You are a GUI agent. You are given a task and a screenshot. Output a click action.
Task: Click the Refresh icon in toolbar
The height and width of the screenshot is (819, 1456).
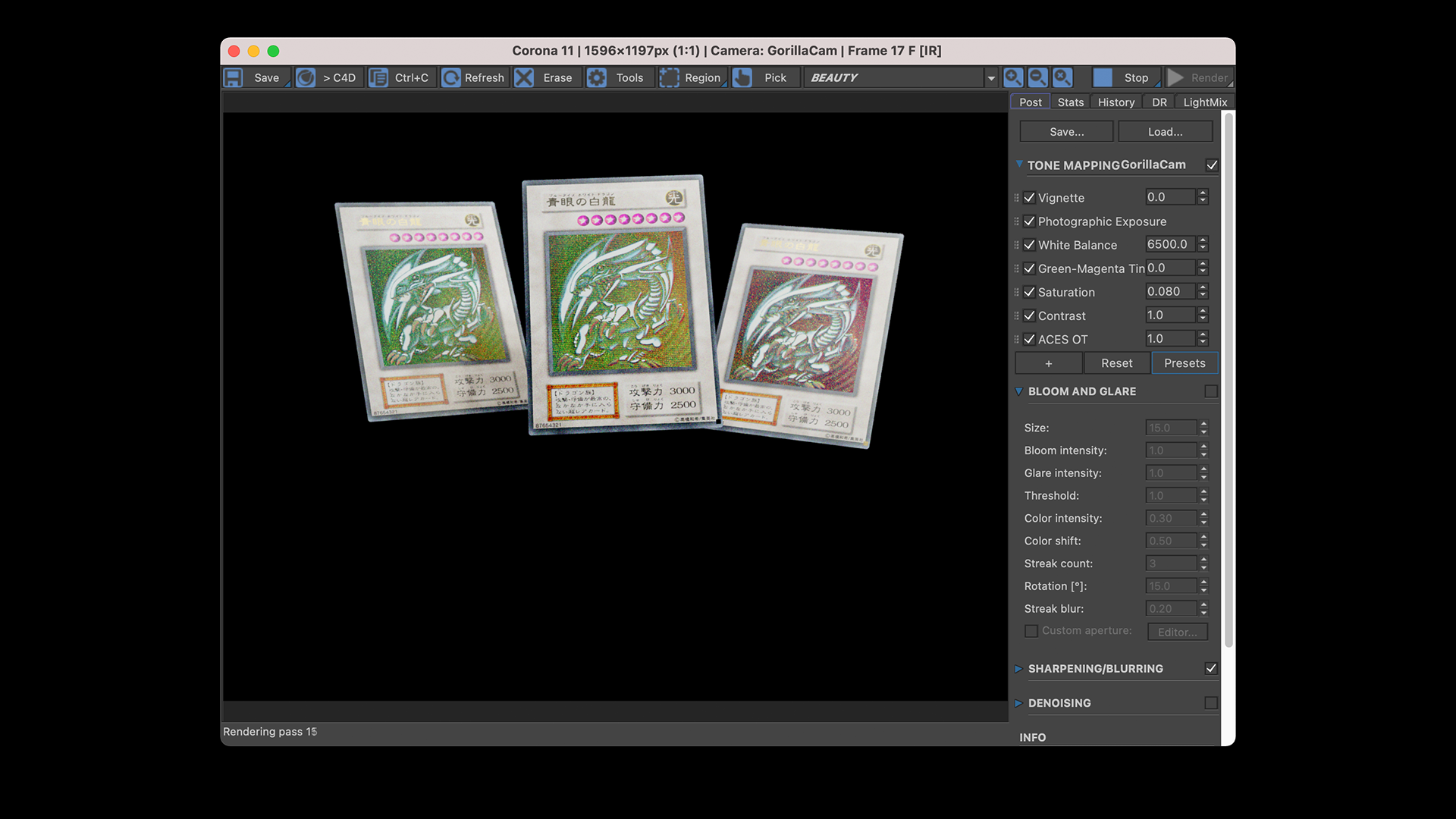click(450, 77)
